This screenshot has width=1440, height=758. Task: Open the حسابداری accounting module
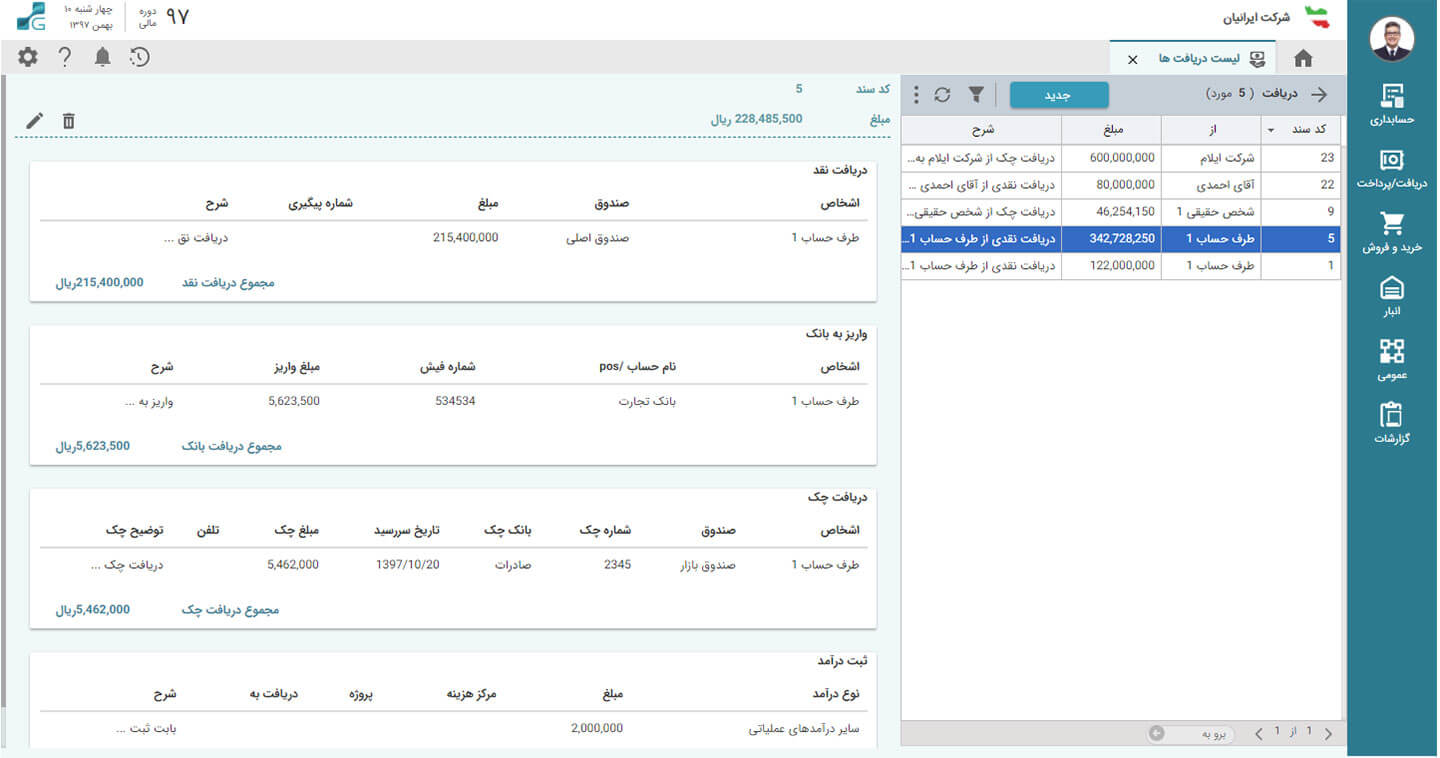coord(1392,104)
